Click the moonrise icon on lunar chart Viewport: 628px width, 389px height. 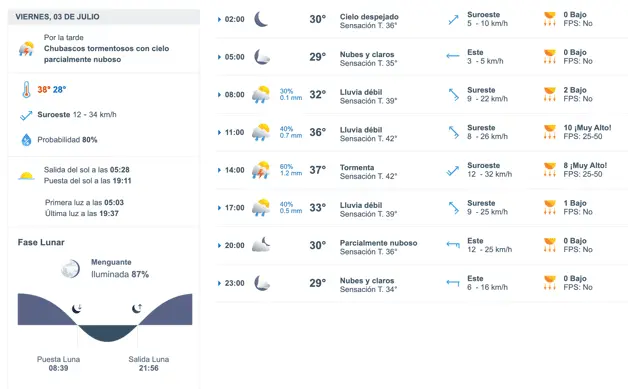tap(137, 308)
